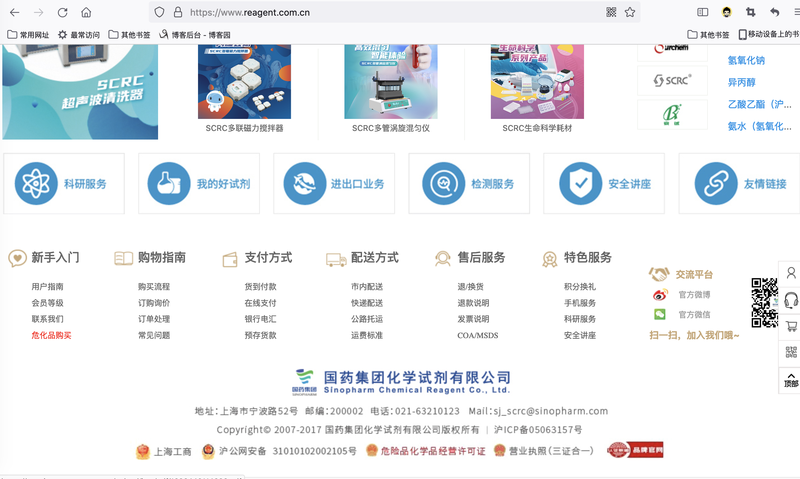
Task: Click the padlock site security icon
Action: click(178, 12)
